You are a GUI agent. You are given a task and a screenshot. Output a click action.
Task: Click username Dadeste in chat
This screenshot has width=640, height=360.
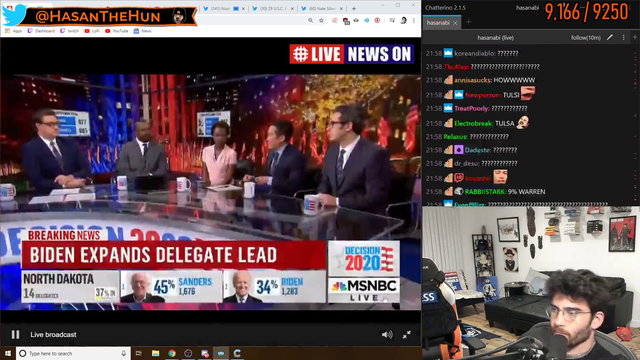coord(478,150)
